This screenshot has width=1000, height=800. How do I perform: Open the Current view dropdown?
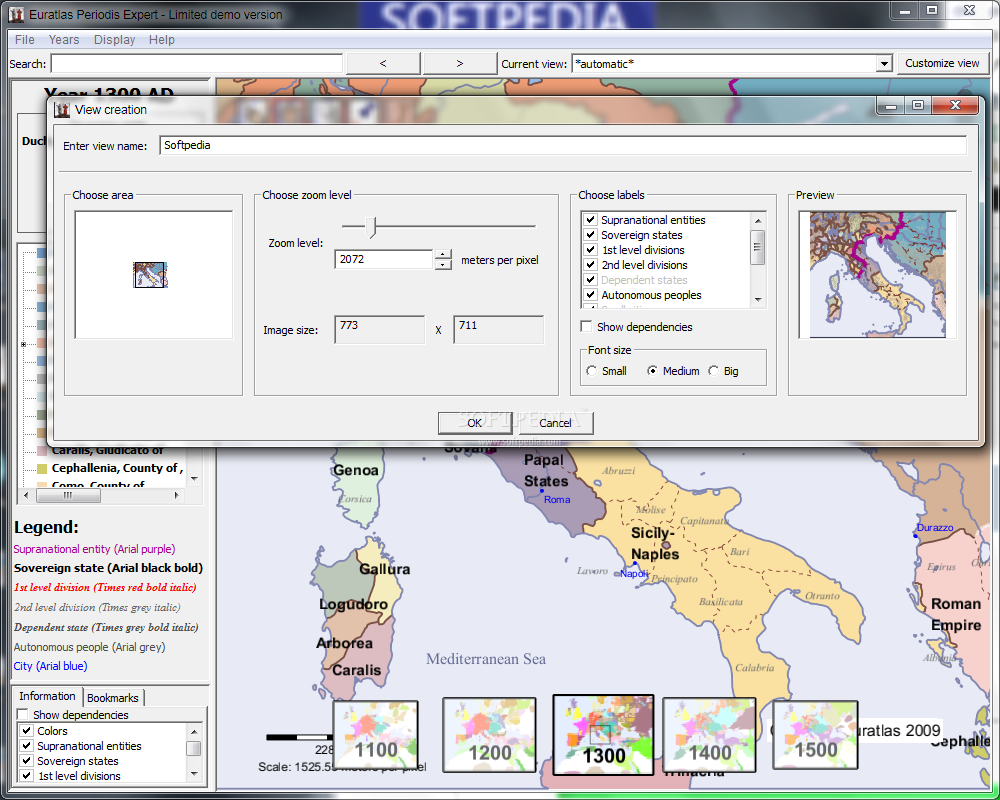[x=883, y=64]
